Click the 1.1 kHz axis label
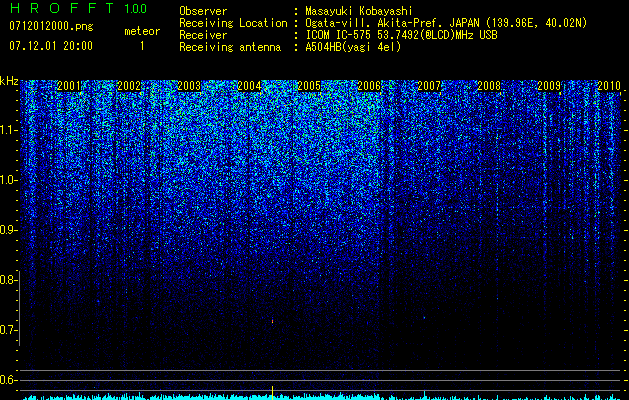Image resolution: width=629 pixels, height=400 pixels. (x=8, y=130)
